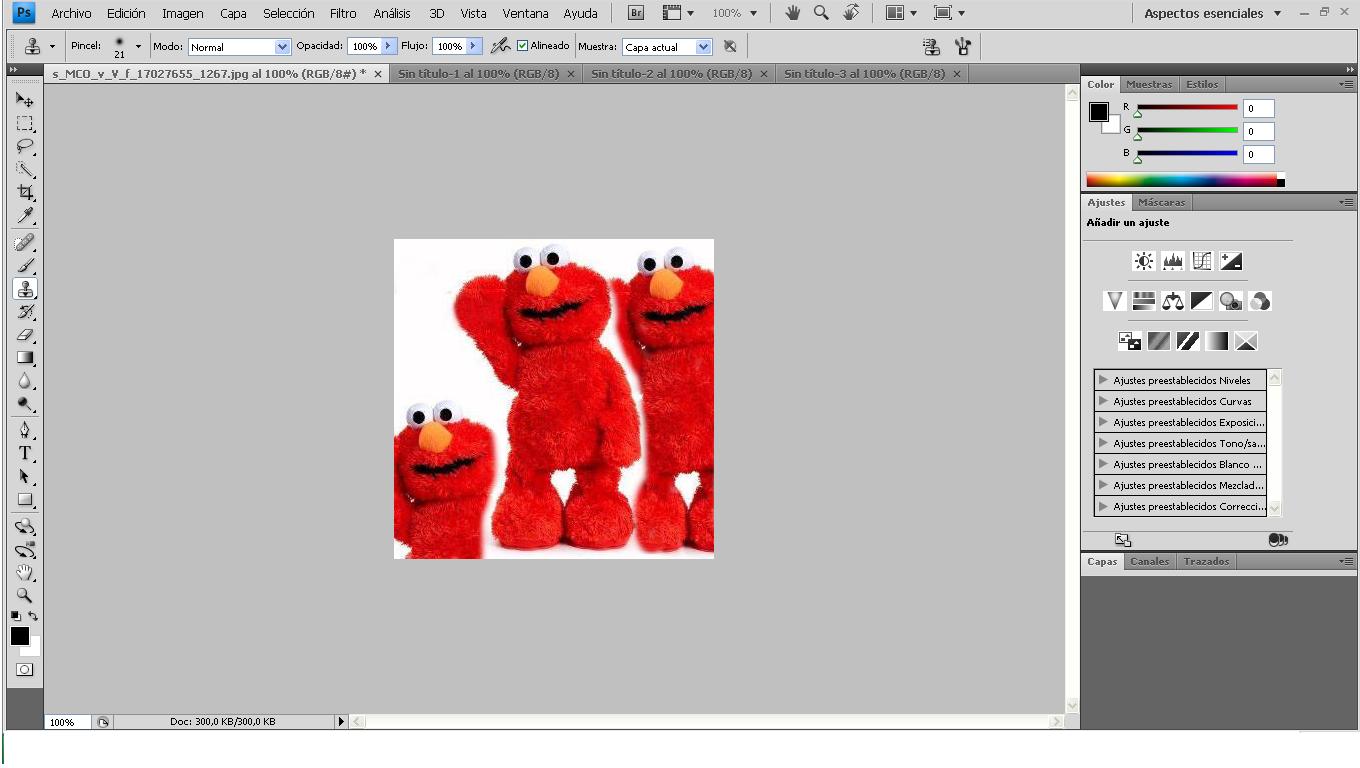Click the zoom percentage field in status bar

click(x=66, y=721)
